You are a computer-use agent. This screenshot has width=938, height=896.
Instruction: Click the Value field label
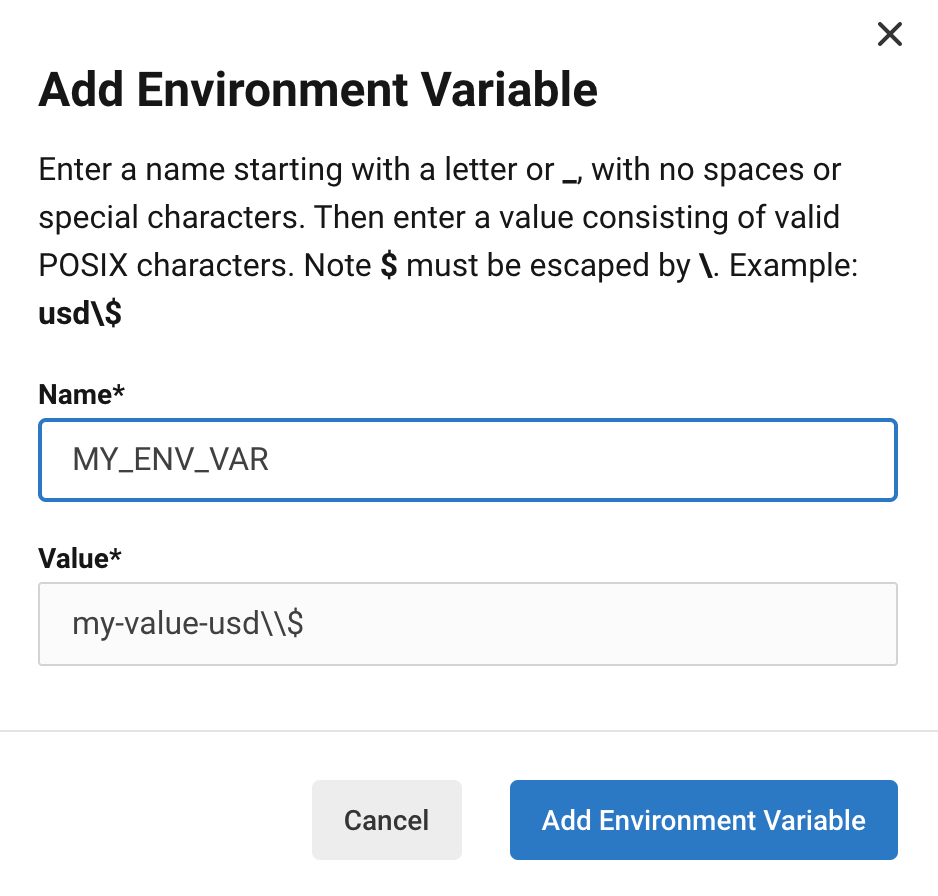click(74, 557)
